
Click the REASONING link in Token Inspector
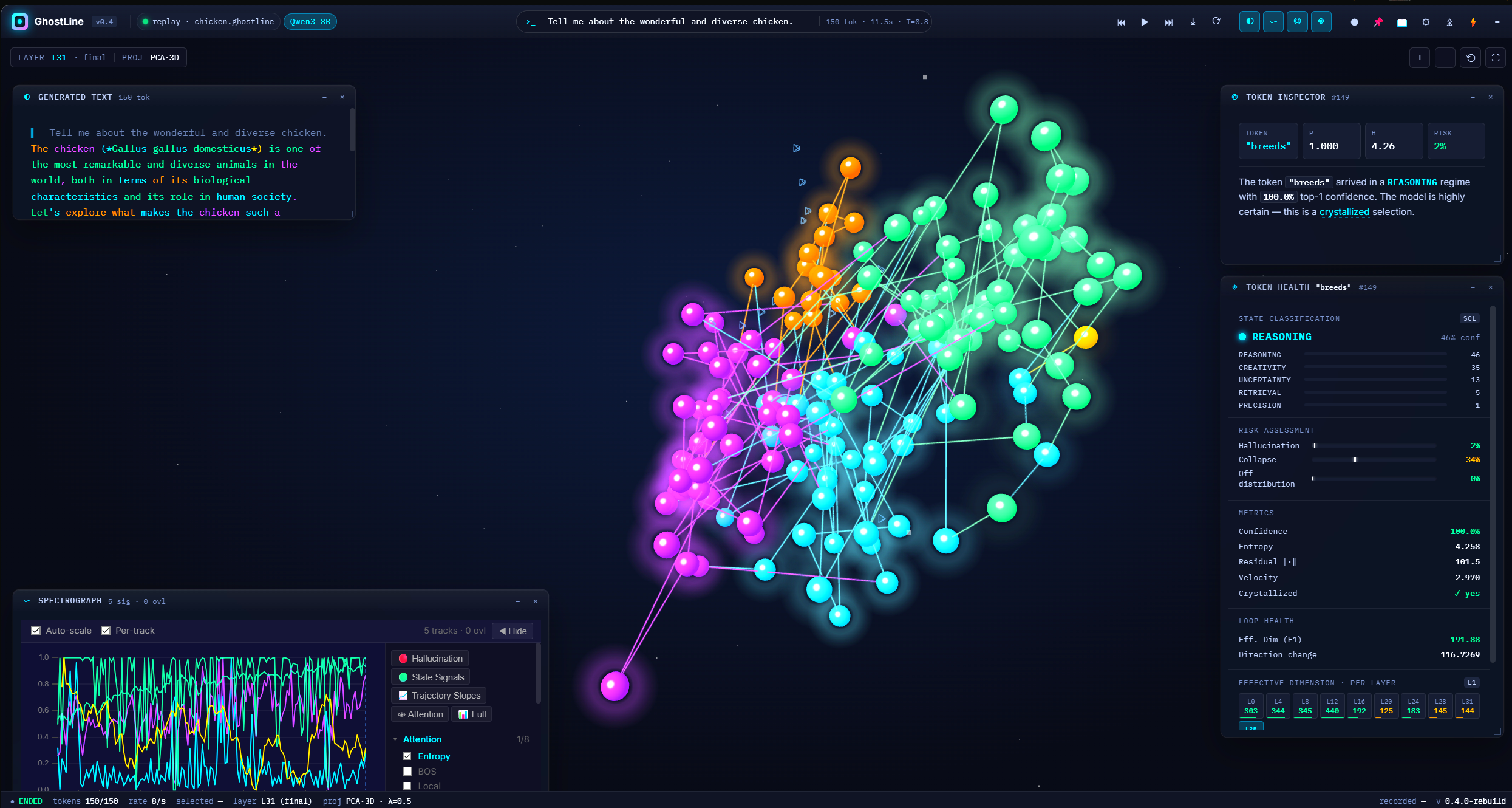pyautogui.click(x=1412, y=182)
